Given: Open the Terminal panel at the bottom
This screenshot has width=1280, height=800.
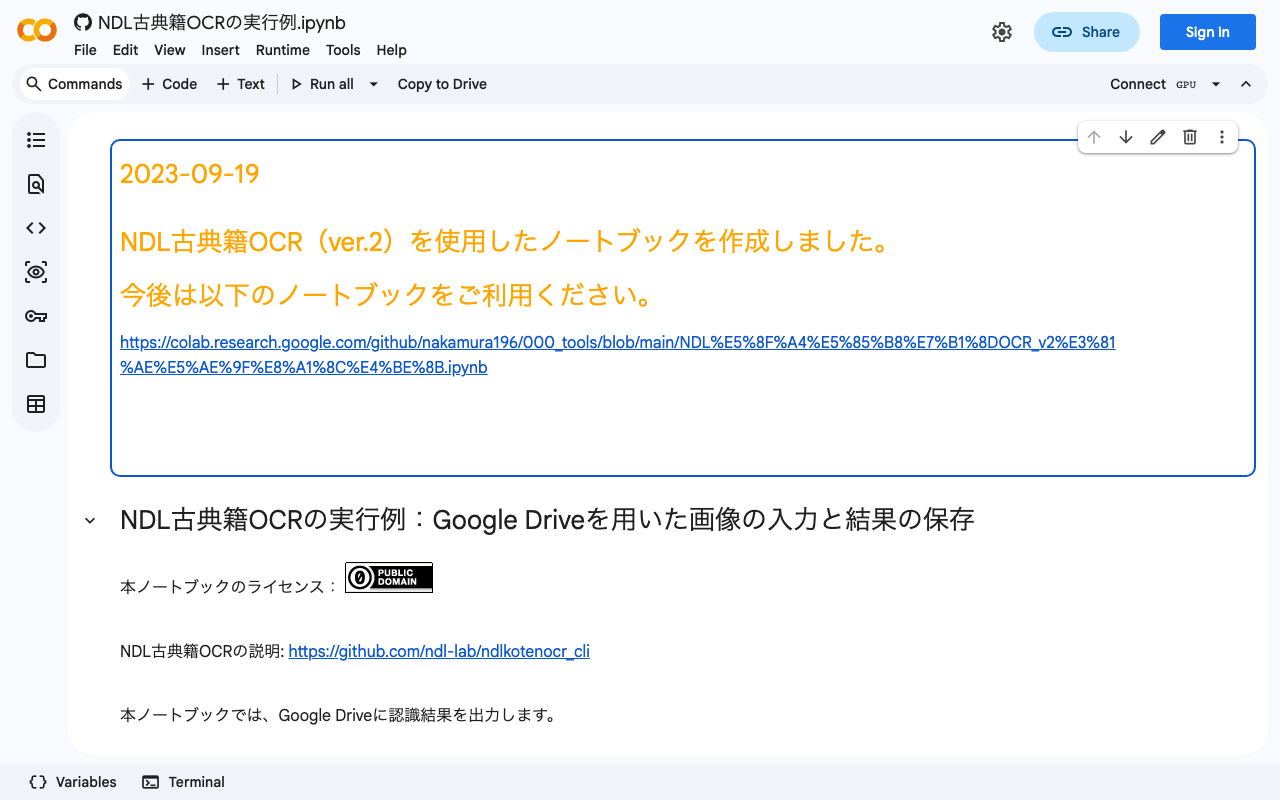Looking at the screenshot, I should pos(183,781).
